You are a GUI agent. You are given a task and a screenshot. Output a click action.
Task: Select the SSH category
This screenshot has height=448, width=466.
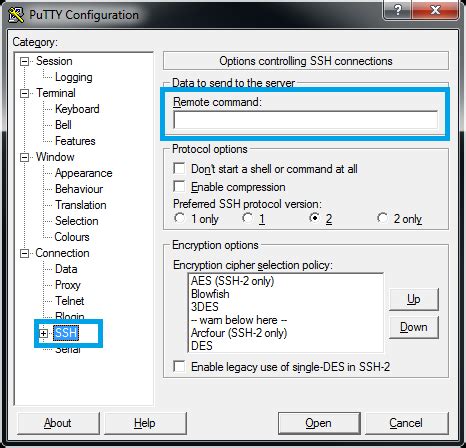coord(66,333)
